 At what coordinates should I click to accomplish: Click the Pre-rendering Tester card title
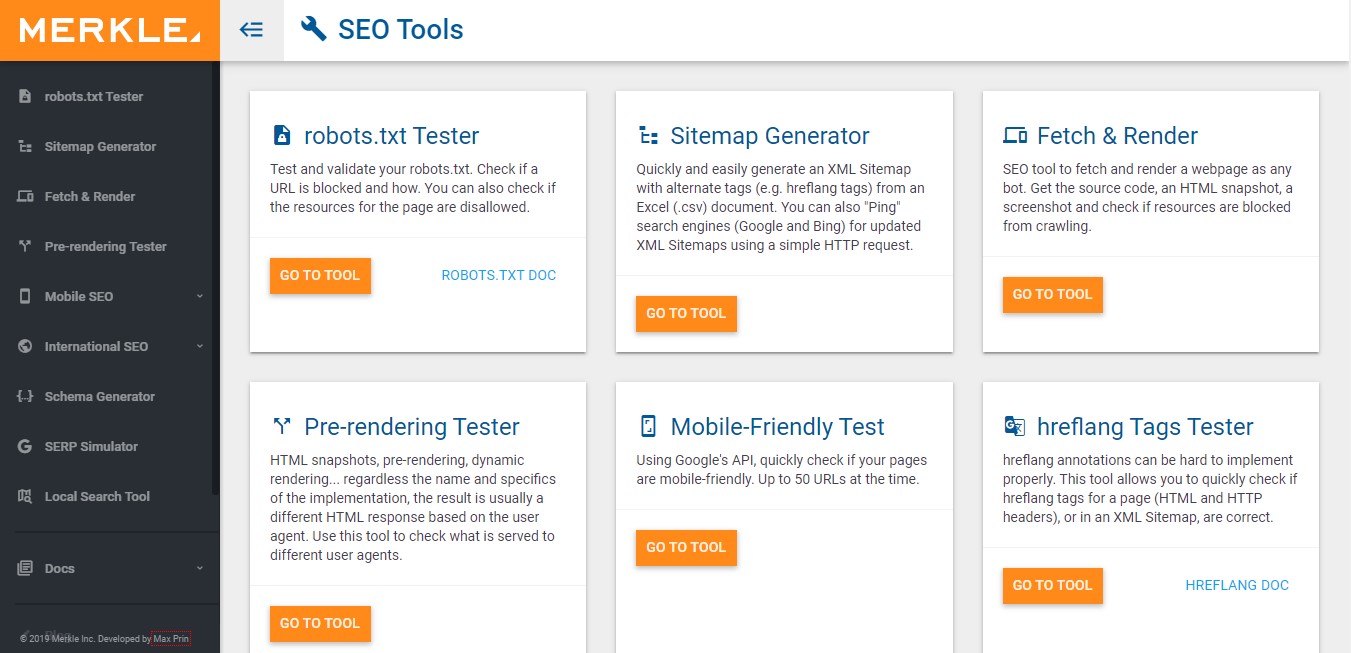tap(412, 427)
